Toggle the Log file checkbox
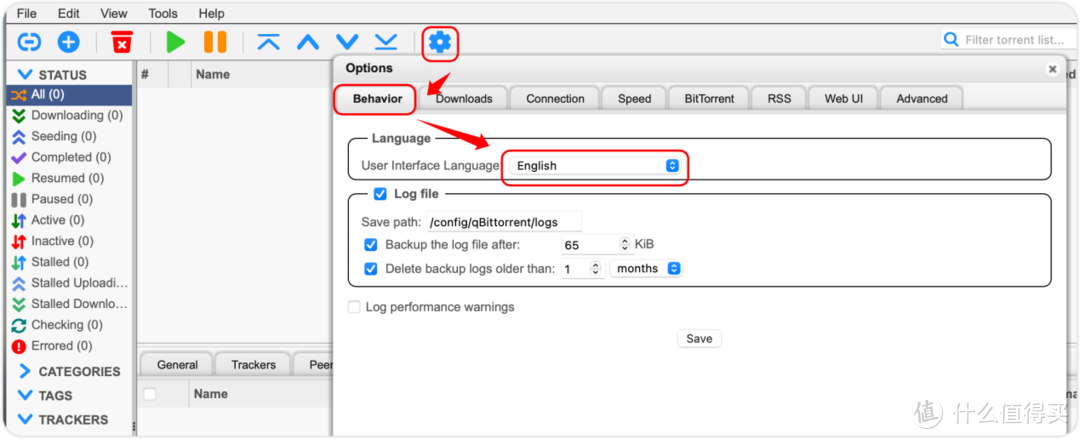The height and width of the screenshot is (439, 1080). pyautogui.click(x=380, y=194)
